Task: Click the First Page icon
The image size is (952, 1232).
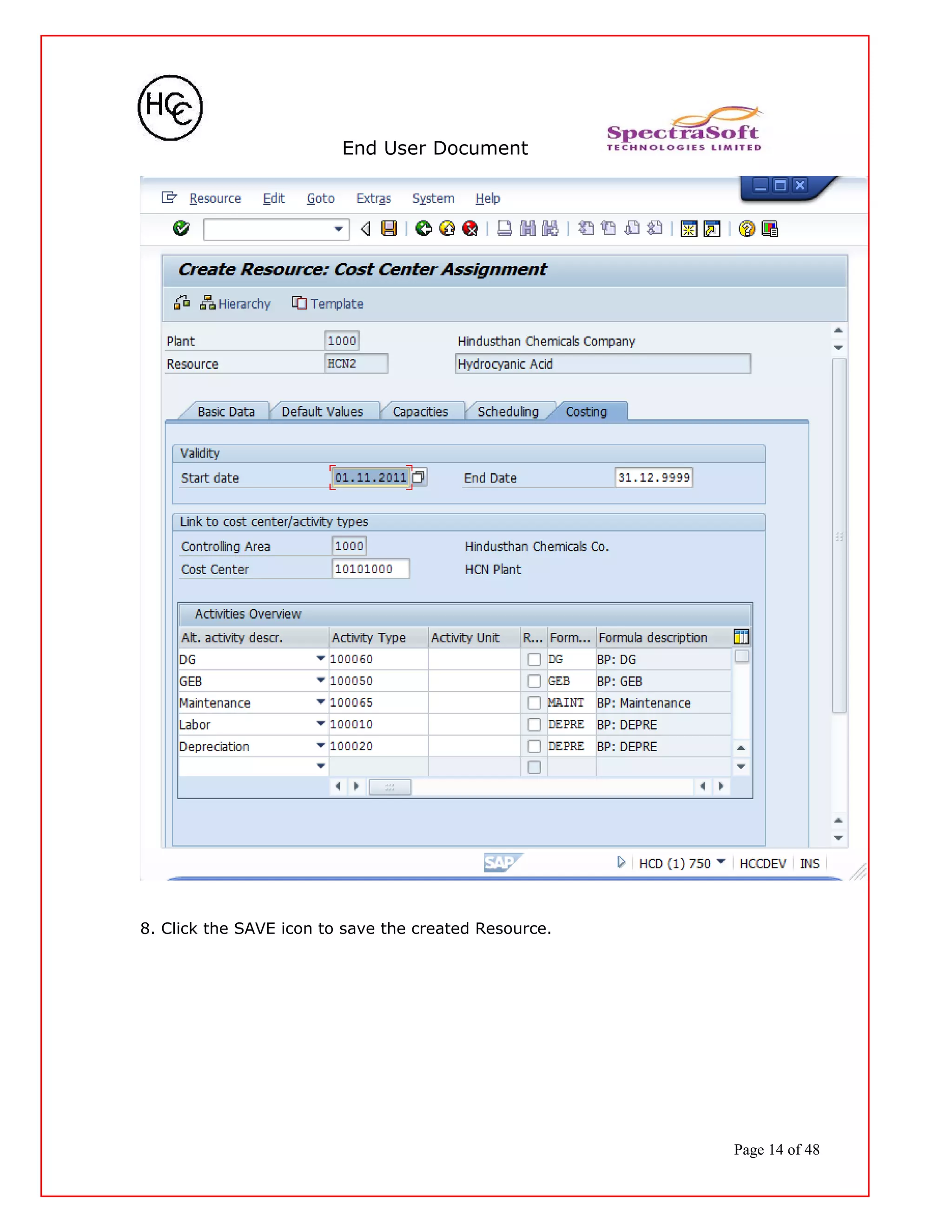Action: tap(586, 228)
